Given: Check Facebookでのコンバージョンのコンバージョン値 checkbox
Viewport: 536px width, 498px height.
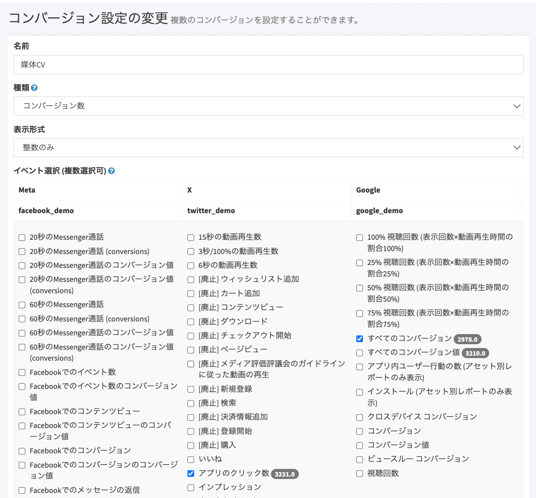Looking at the screenshot, I should tap(22, 465).
